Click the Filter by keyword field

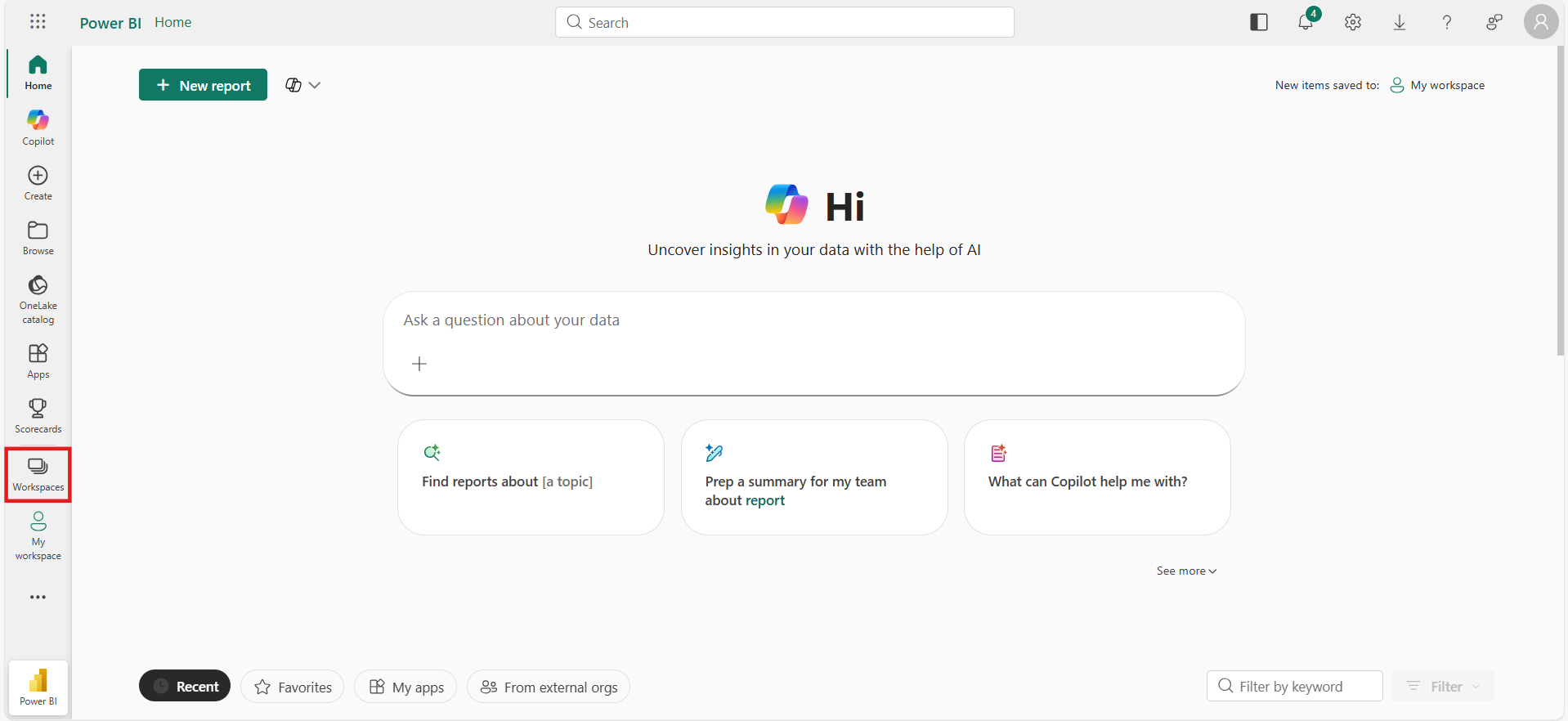(x=1295, y=686)
